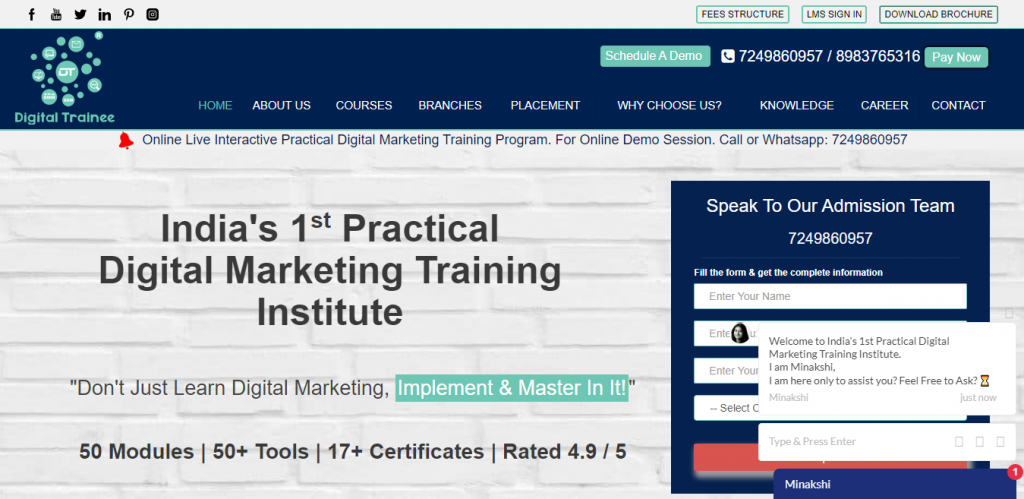This screenshot has height=499, width=1024.
Task: Click the DOWNLOAD BROCHURE button
Action: tap(938, 14)
